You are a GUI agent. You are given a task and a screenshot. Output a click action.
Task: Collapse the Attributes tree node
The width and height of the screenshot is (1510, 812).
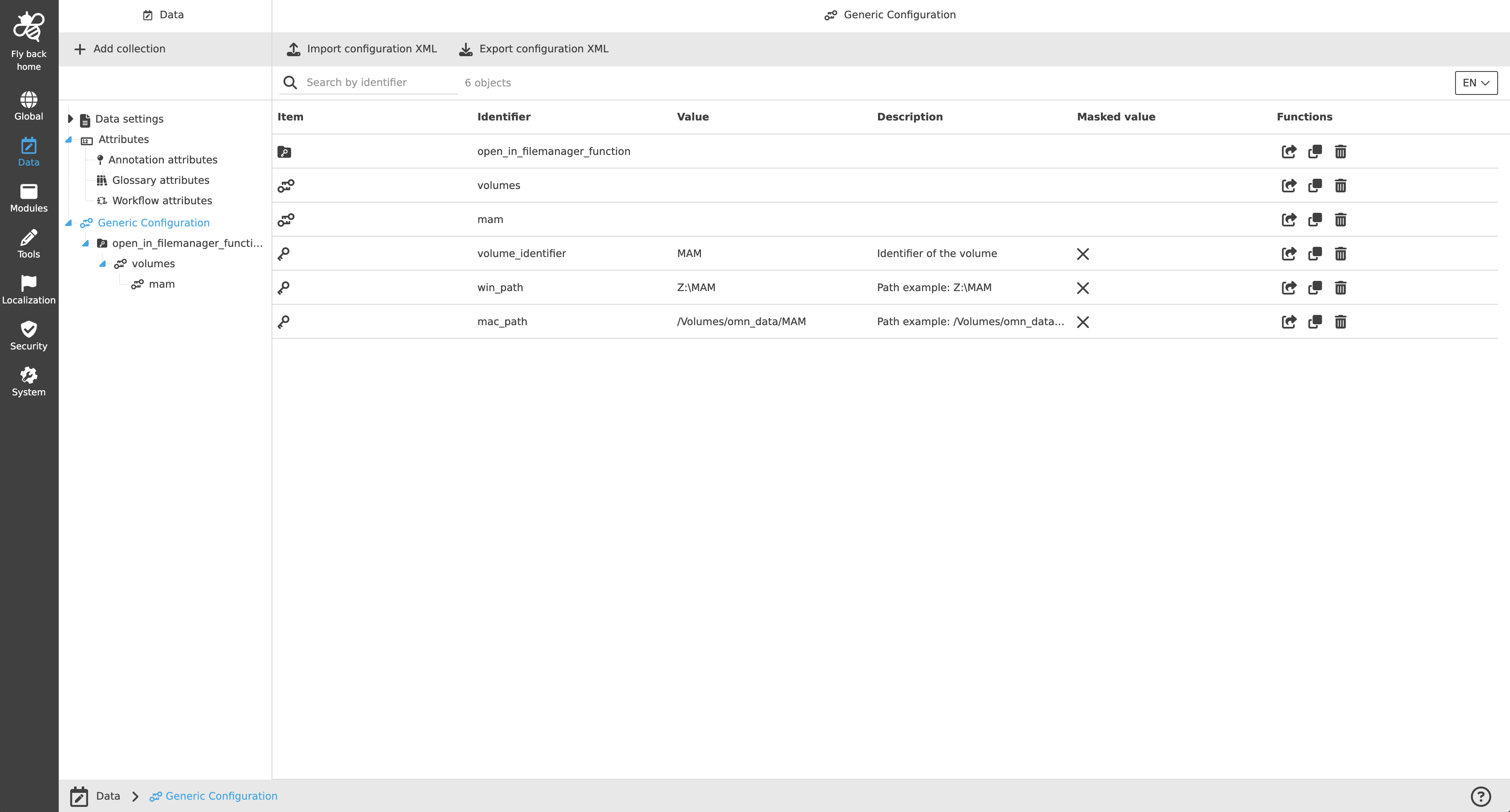[x=69, y=140]
